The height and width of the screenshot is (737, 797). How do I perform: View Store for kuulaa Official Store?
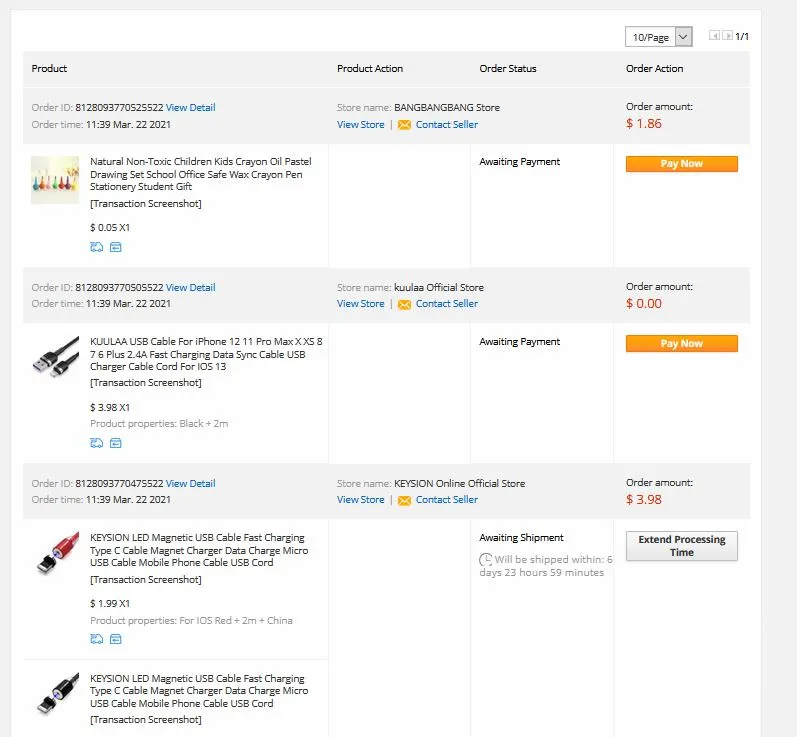pyautogui.click(x=360, y=304)
